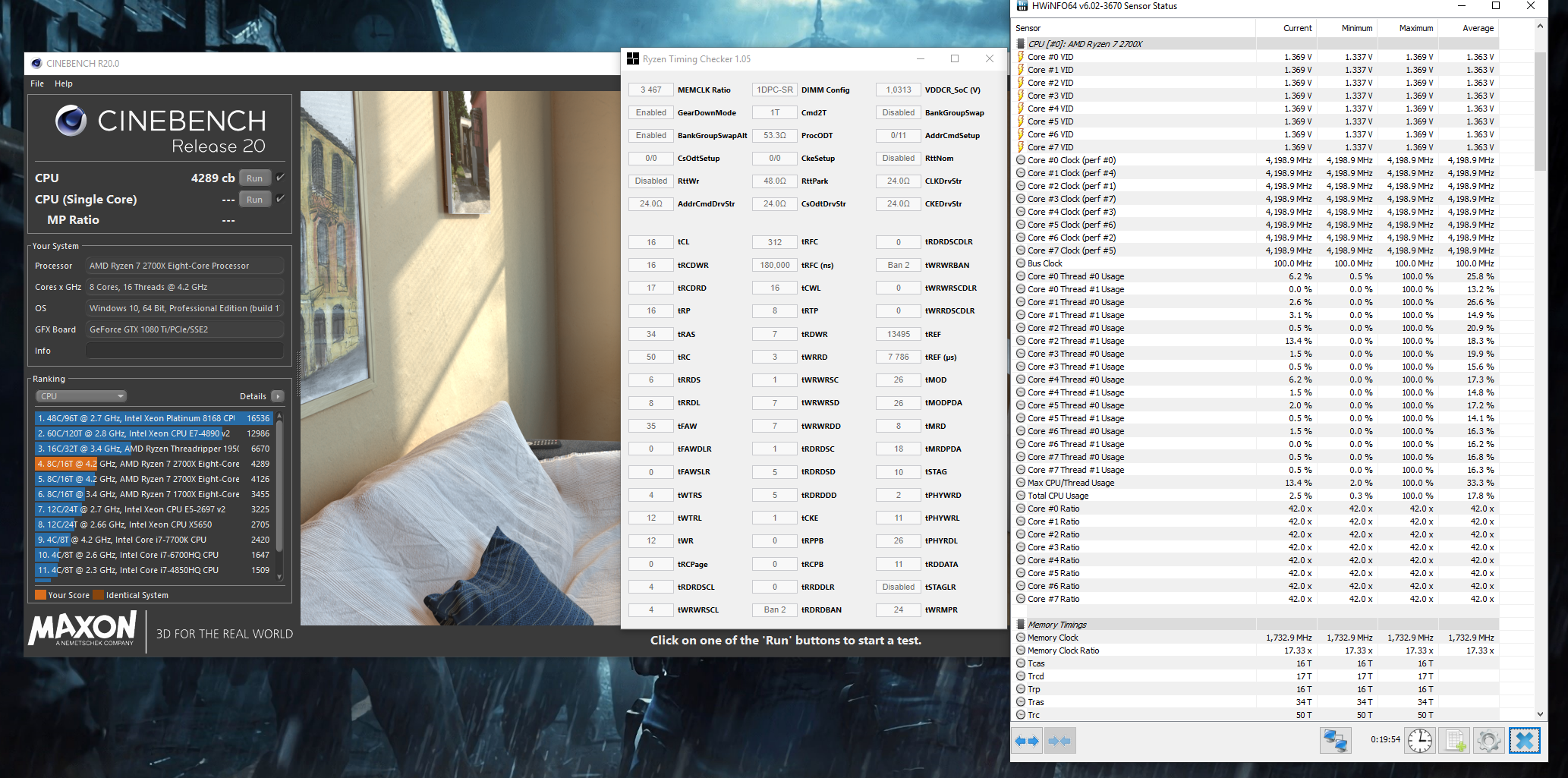Click the Minimum column header in HWiNFO

[1347, 28]
